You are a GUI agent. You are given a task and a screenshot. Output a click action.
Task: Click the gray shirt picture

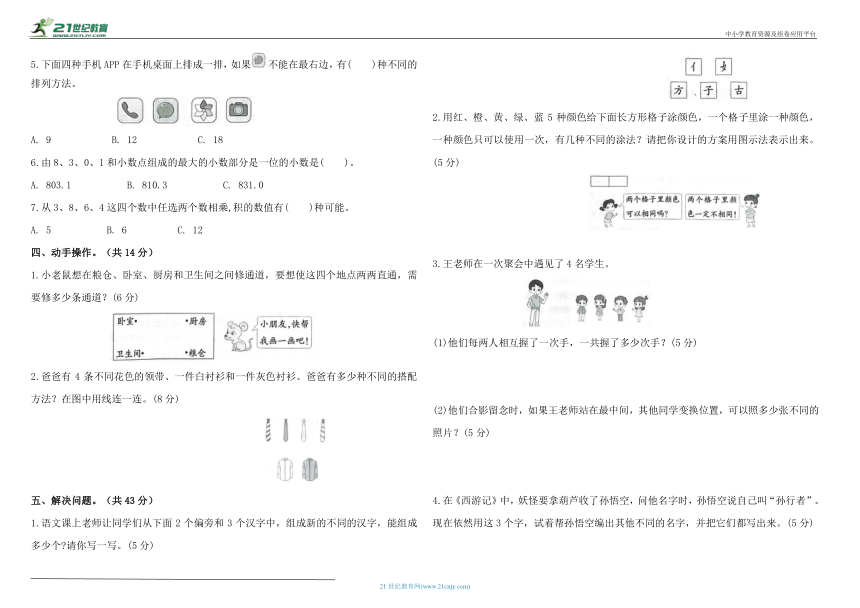[310, 470]
